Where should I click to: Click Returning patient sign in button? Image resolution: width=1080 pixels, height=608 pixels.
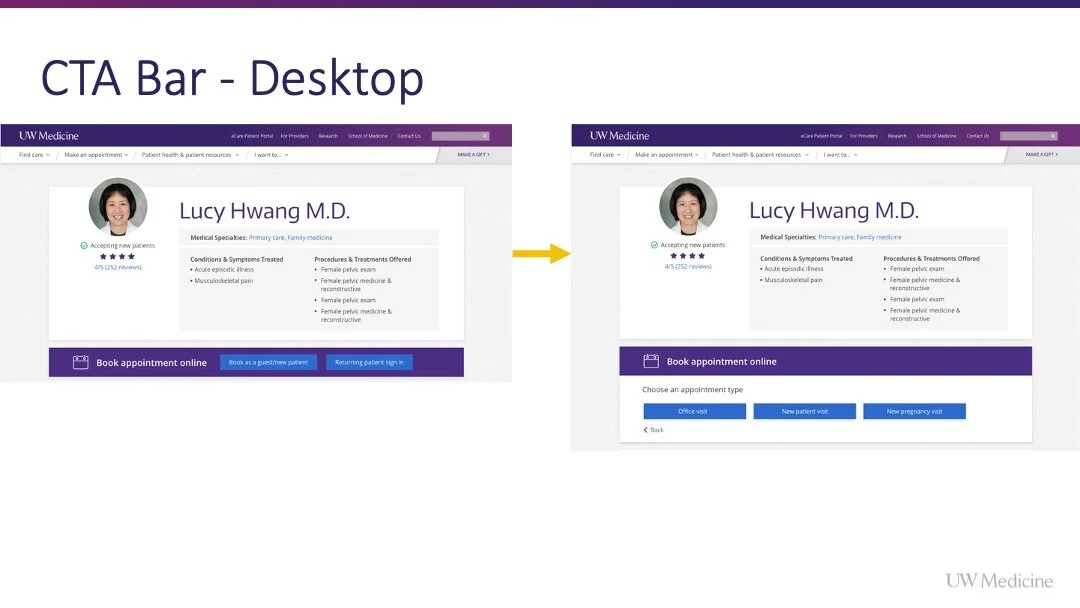pyautogui.click(x=369, y=362)
